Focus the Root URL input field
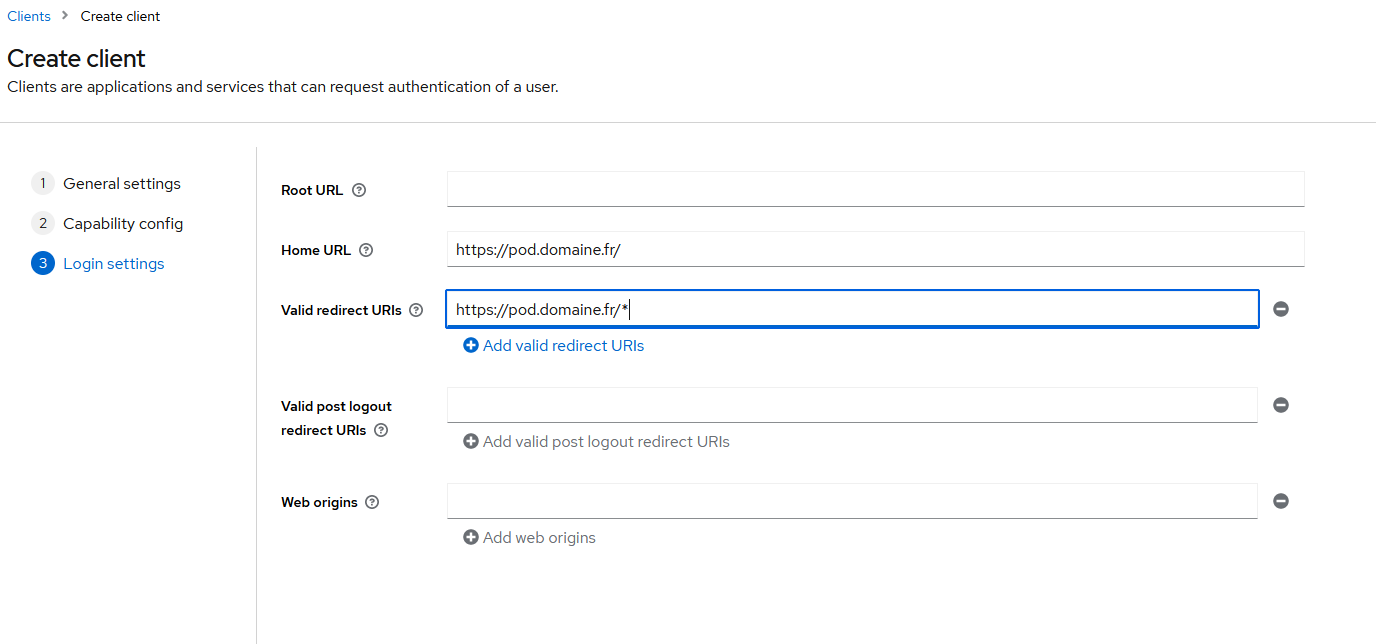This screenshot has width=1376, height=644. [x=875, y=189]
